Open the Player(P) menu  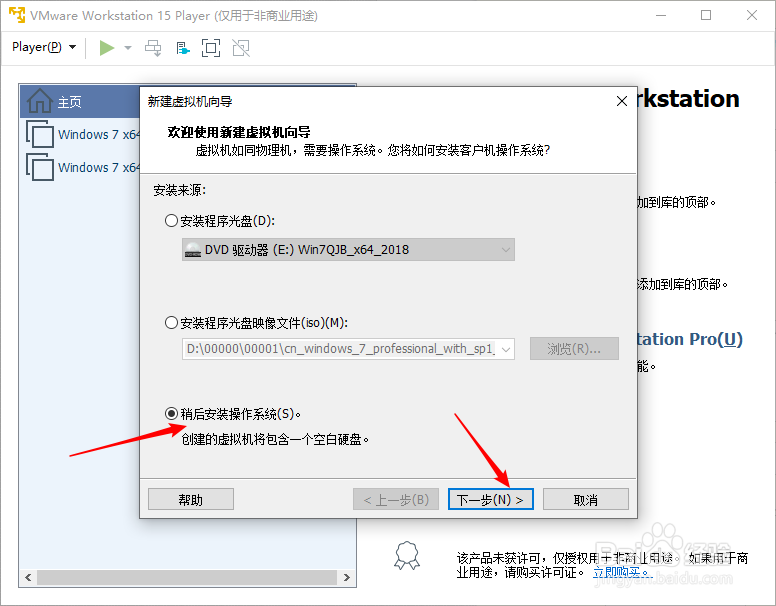click(x=44, y=47)
